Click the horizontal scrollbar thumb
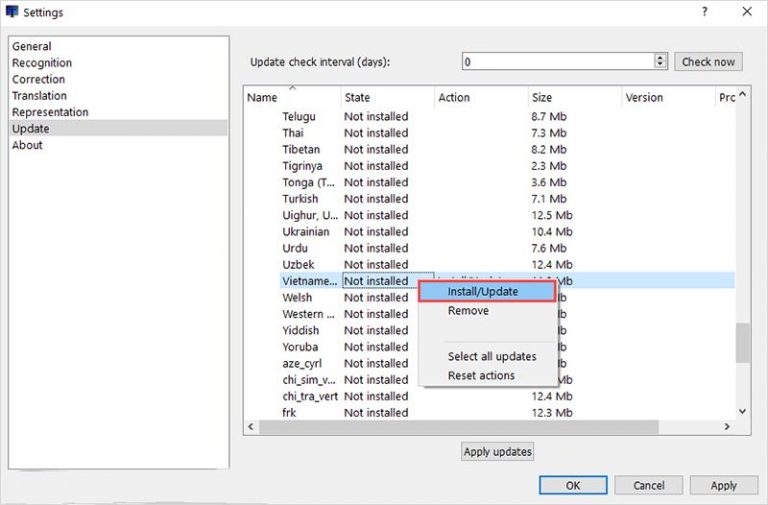This screenshot has width=768, height=505. coord(458,427)
